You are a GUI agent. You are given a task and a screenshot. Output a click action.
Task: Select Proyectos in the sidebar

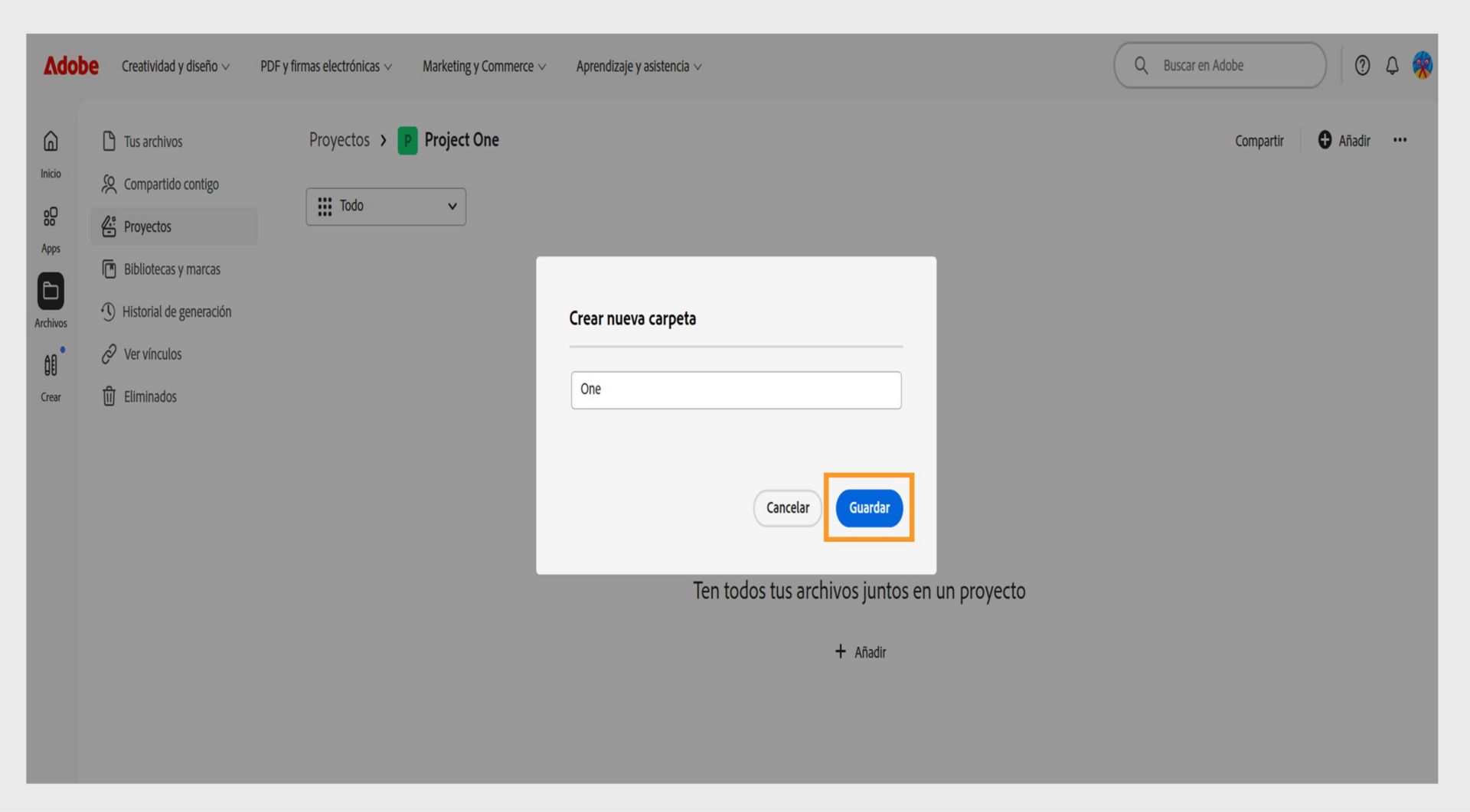coord(147,227)
